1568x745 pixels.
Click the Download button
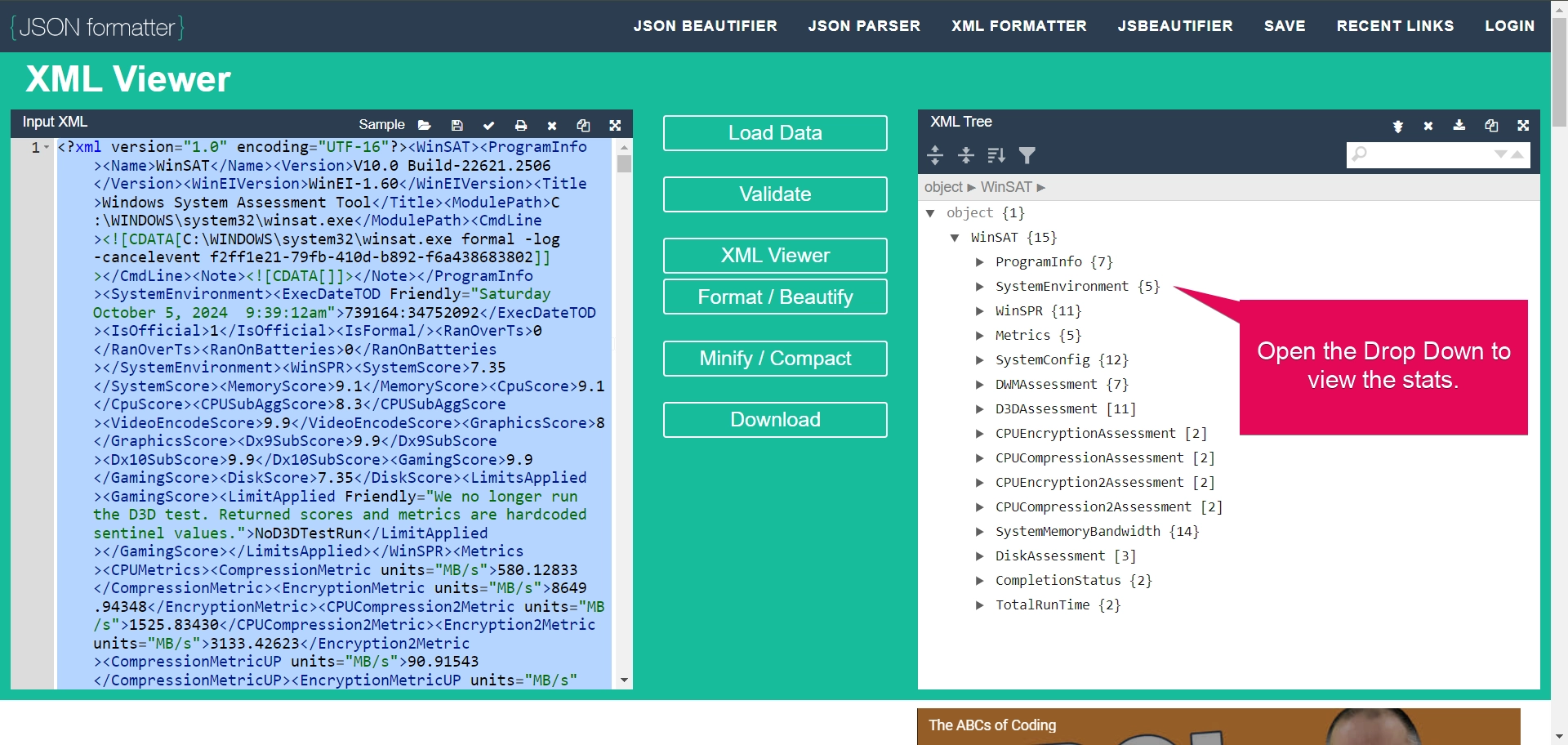[x=775, y=420]
